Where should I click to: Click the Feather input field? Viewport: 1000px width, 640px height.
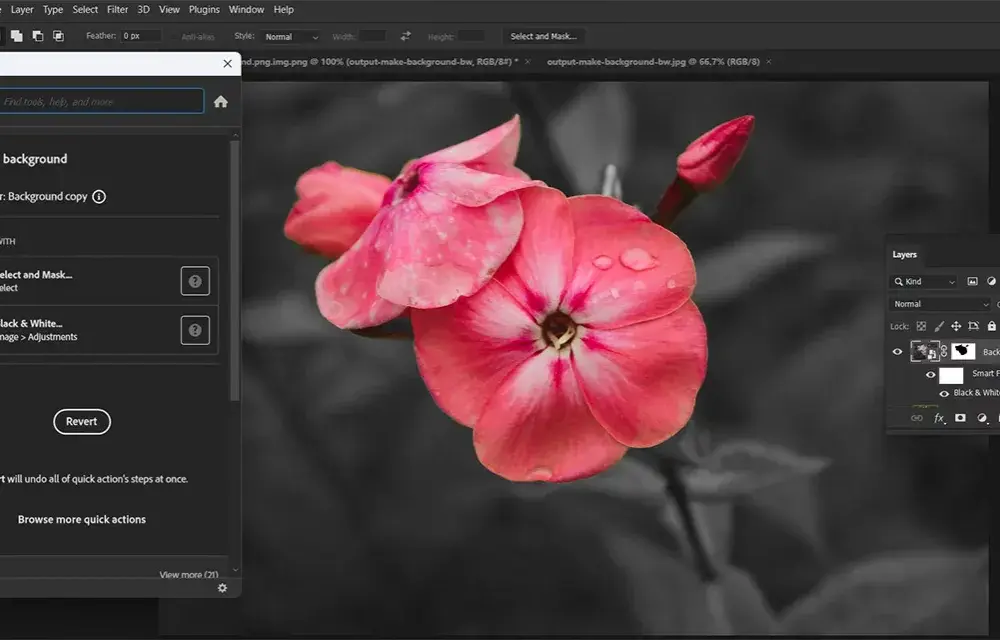click(x=140, y=36)
